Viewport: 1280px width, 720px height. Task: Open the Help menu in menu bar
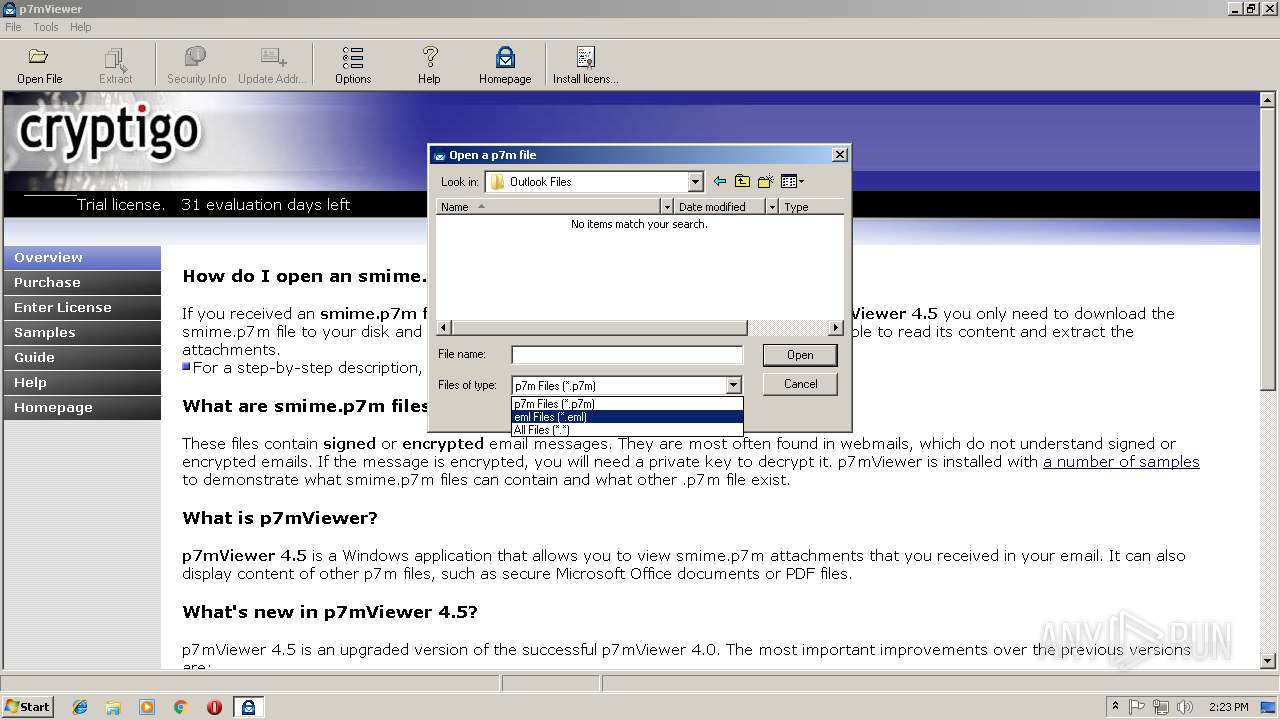pyautogui.click(x=81, y=27)
